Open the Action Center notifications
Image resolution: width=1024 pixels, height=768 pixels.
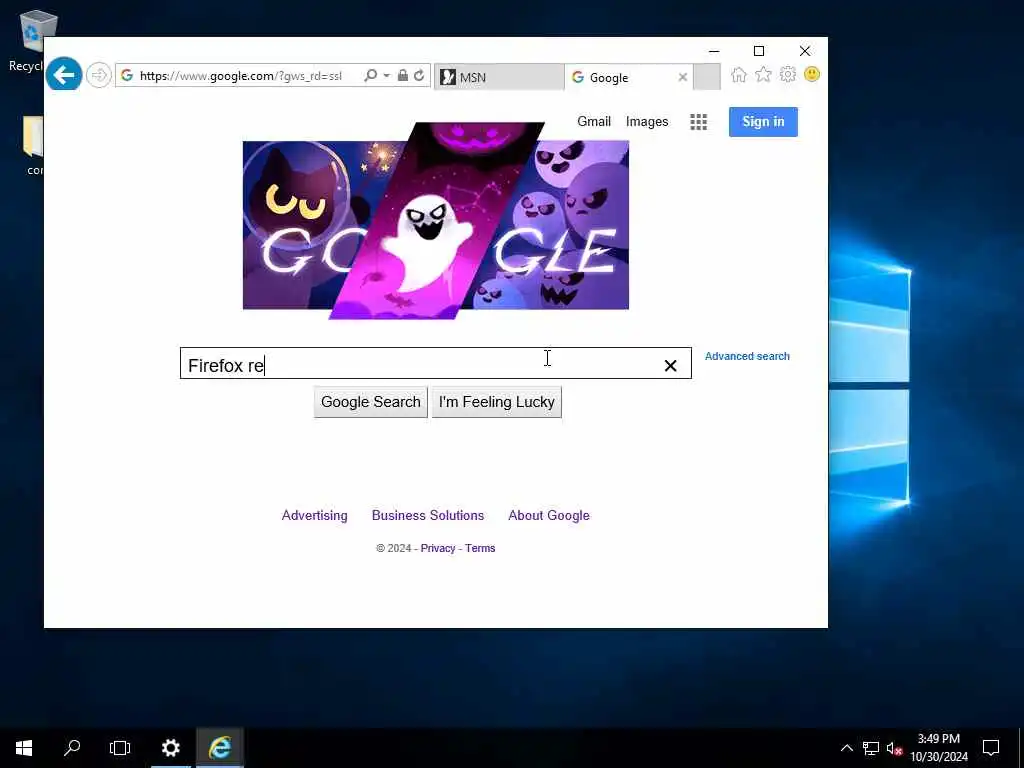[x=991, y=748]
